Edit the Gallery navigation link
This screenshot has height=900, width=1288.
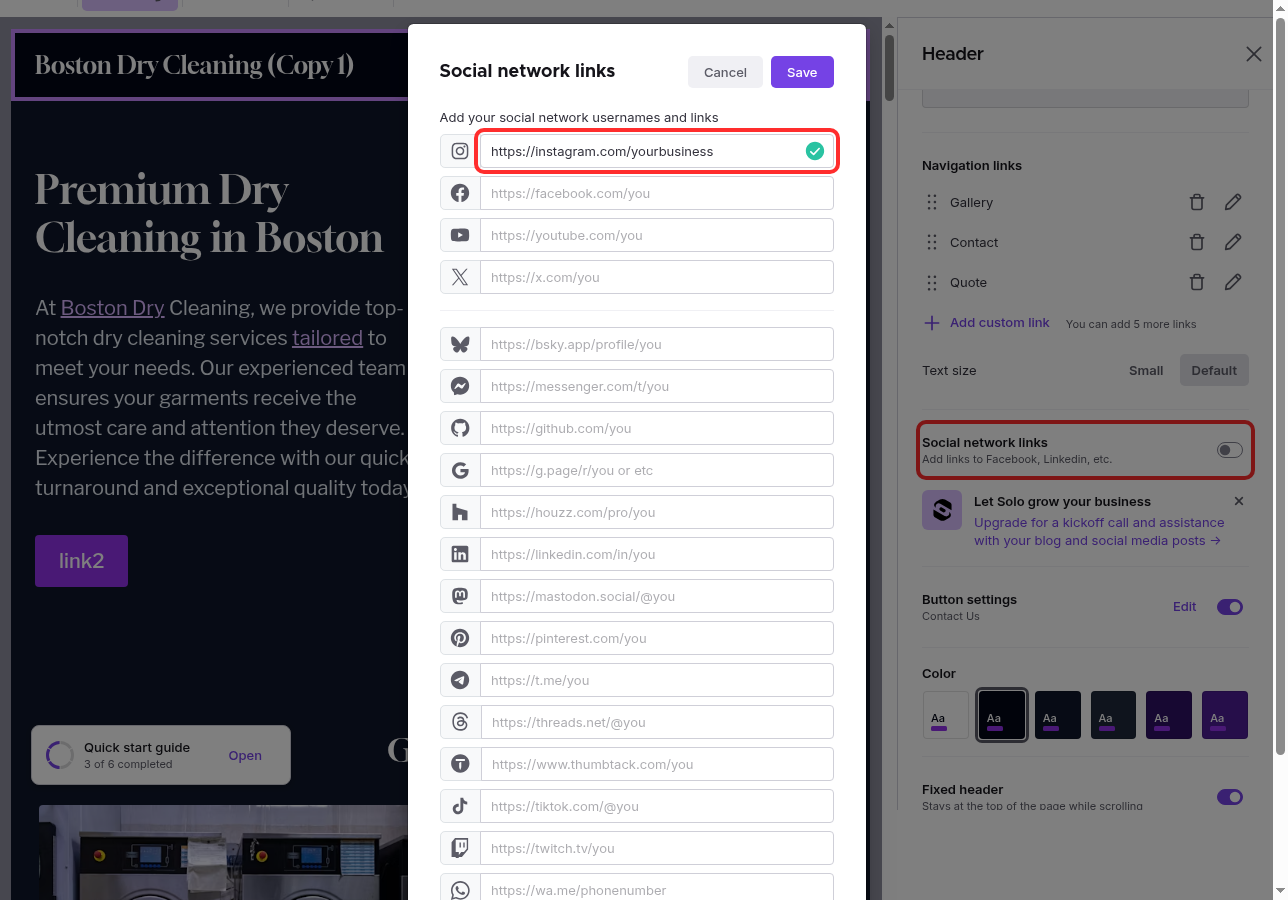[x=1233, y=202]
